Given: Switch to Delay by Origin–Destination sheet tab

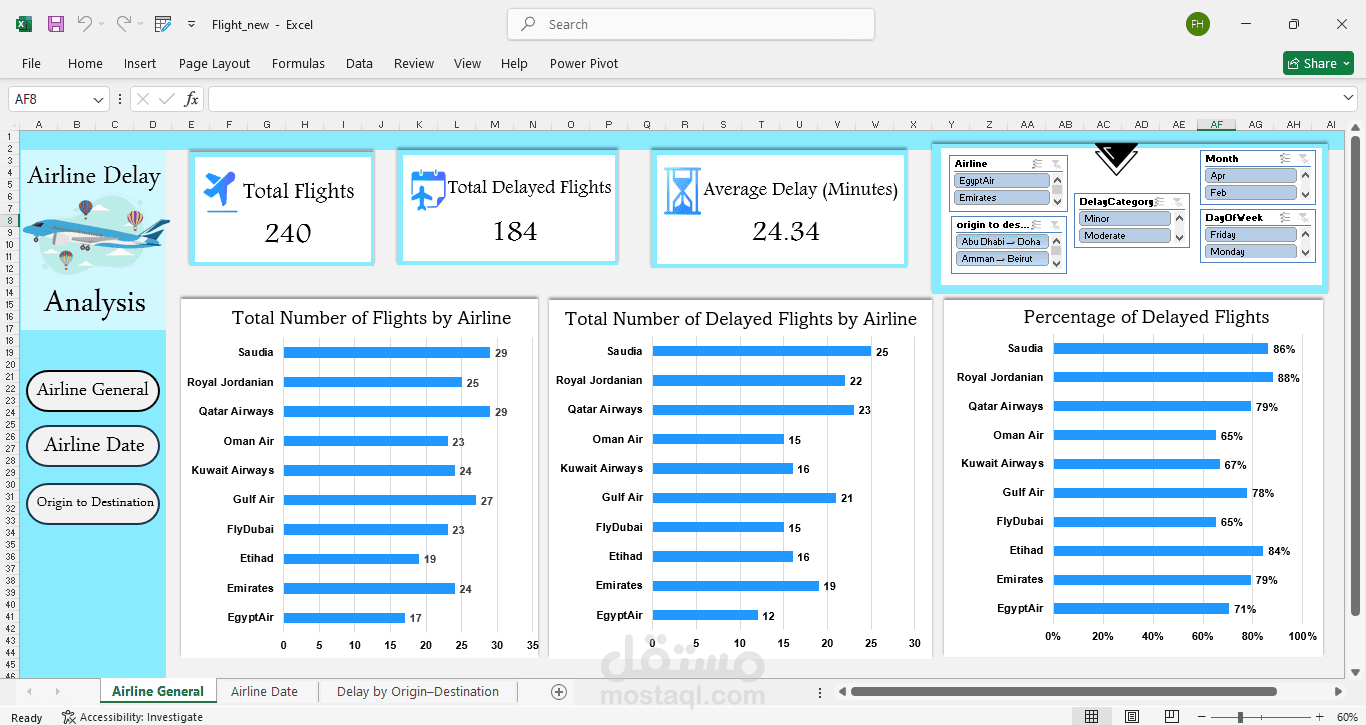Looking at the screenshot, I should [x=418, y=691].
